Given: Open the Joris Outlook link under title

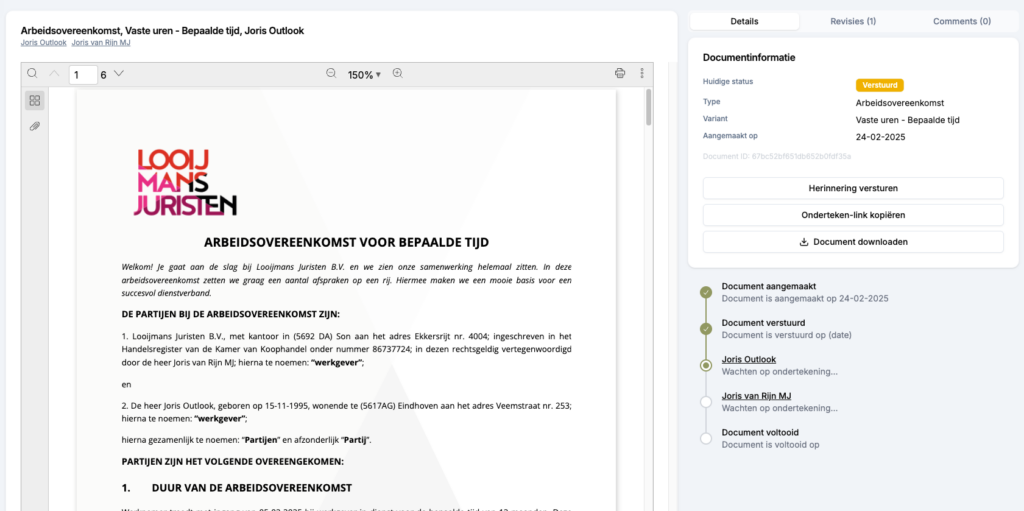Looking at the screenshot, I should (44, 43).
